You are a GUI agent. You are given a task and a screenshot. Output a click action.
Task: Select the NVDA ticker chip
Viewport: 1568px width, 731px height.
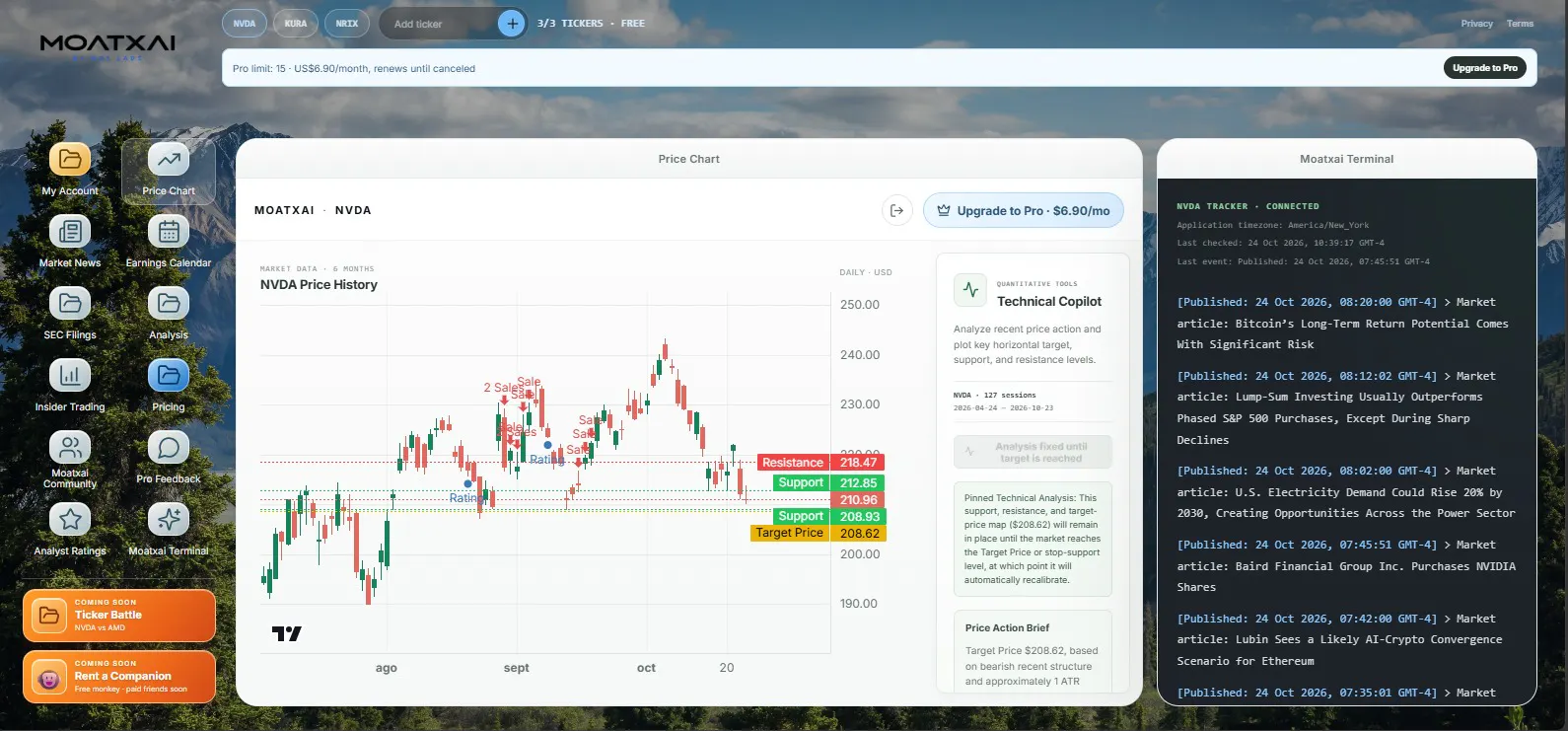[x=245, y=24]
